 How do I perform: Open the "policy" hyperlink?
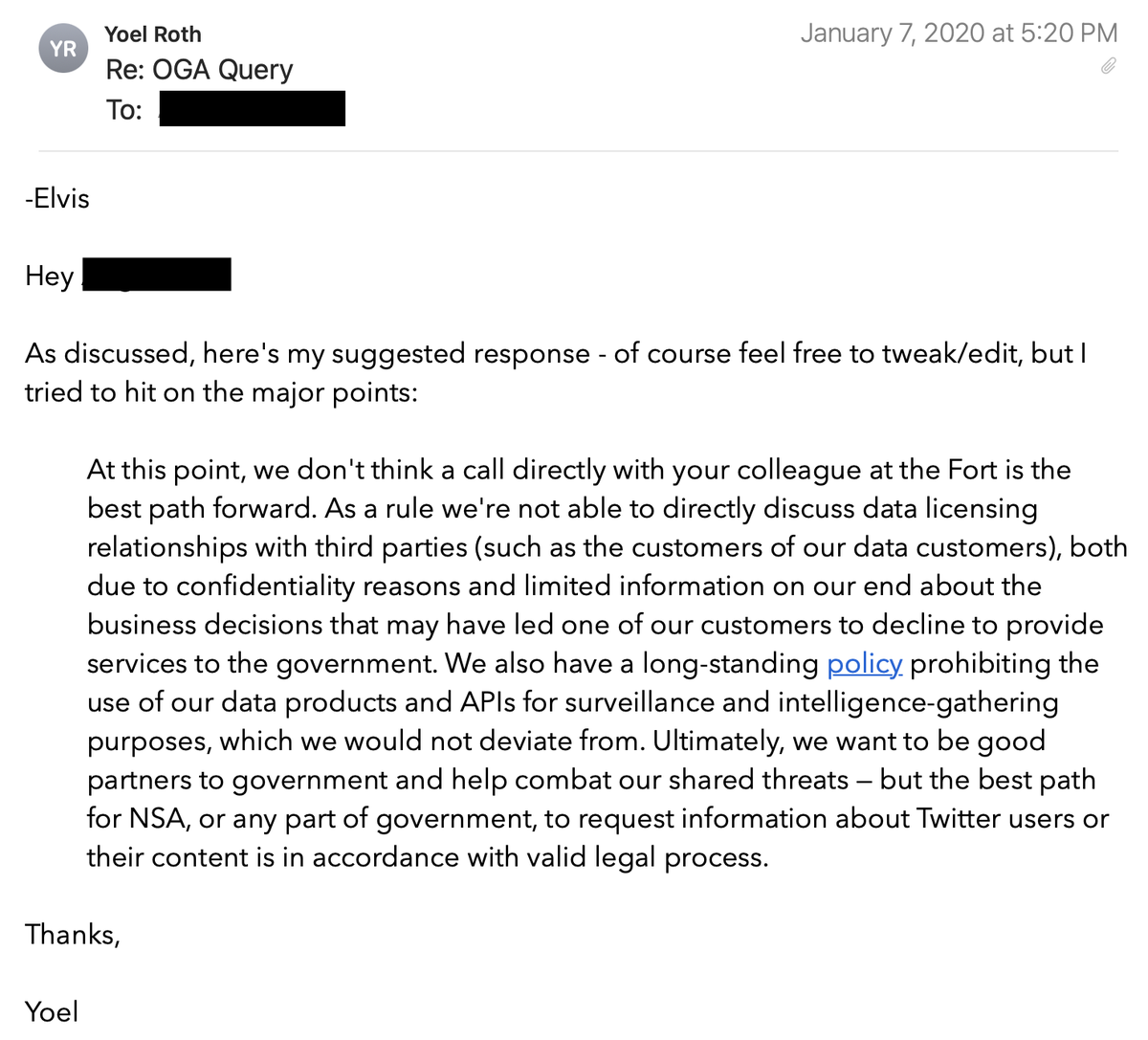point(864,663)
